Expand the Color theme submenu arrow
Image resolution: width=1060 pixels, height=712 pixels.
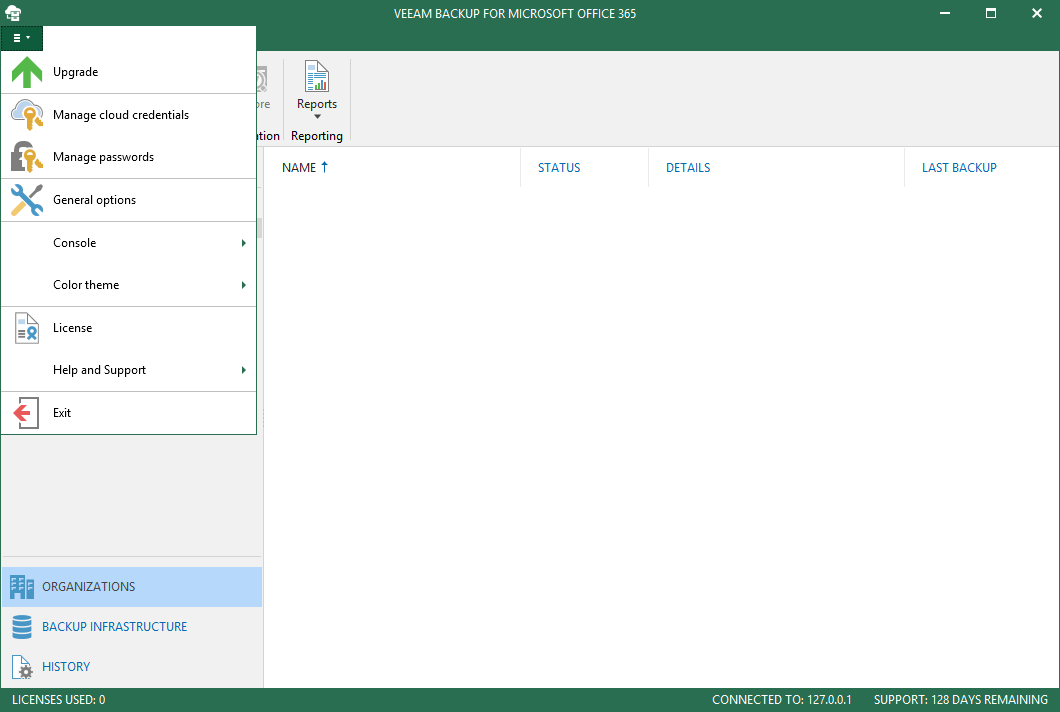[x=243, y=285]
